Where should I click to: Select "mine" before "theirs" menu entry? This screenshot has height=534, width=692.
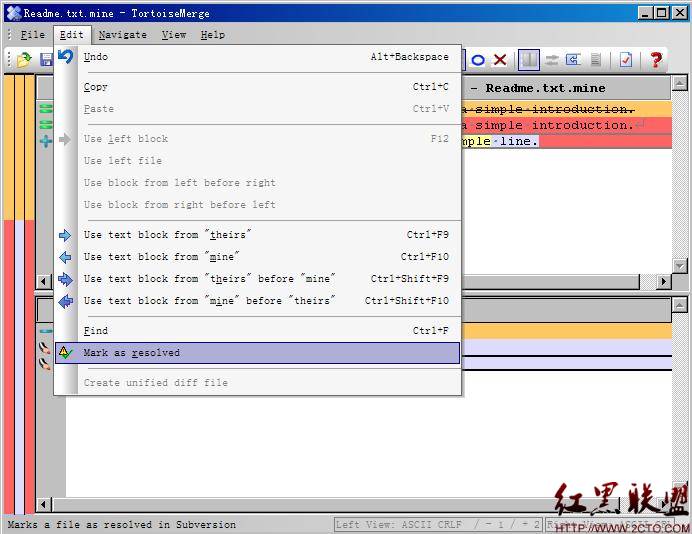coord(258,301)
